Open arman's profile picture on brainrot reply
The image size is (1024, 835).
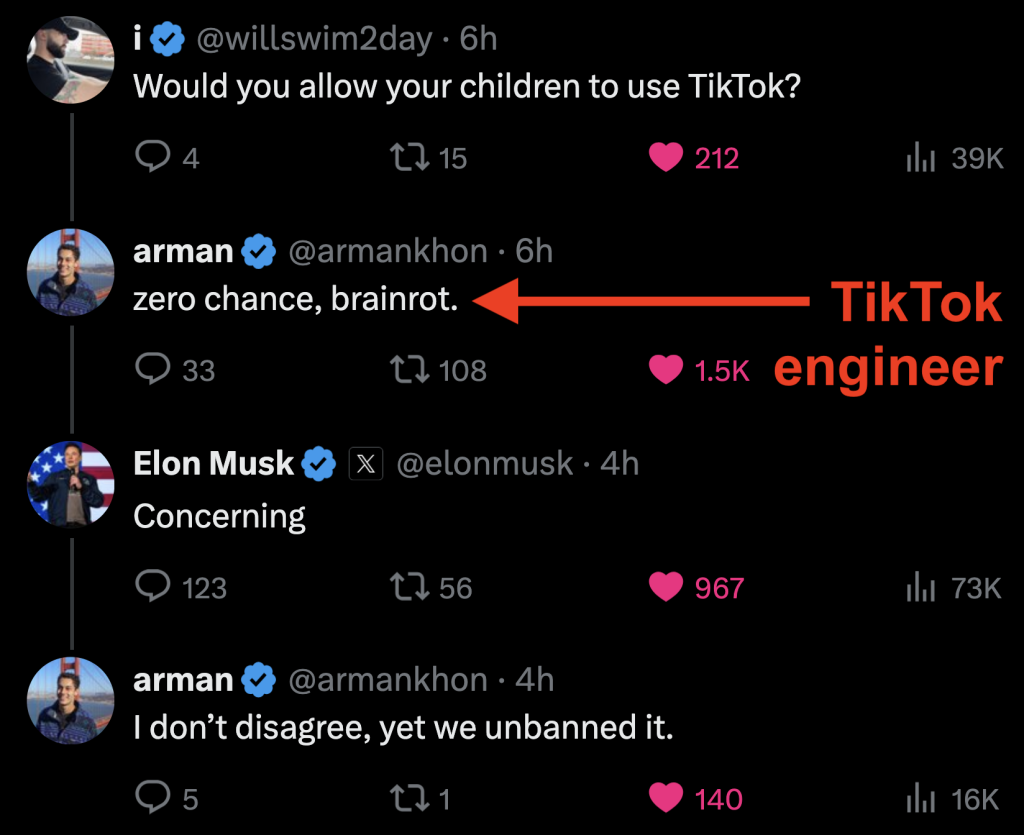[71, 272]
